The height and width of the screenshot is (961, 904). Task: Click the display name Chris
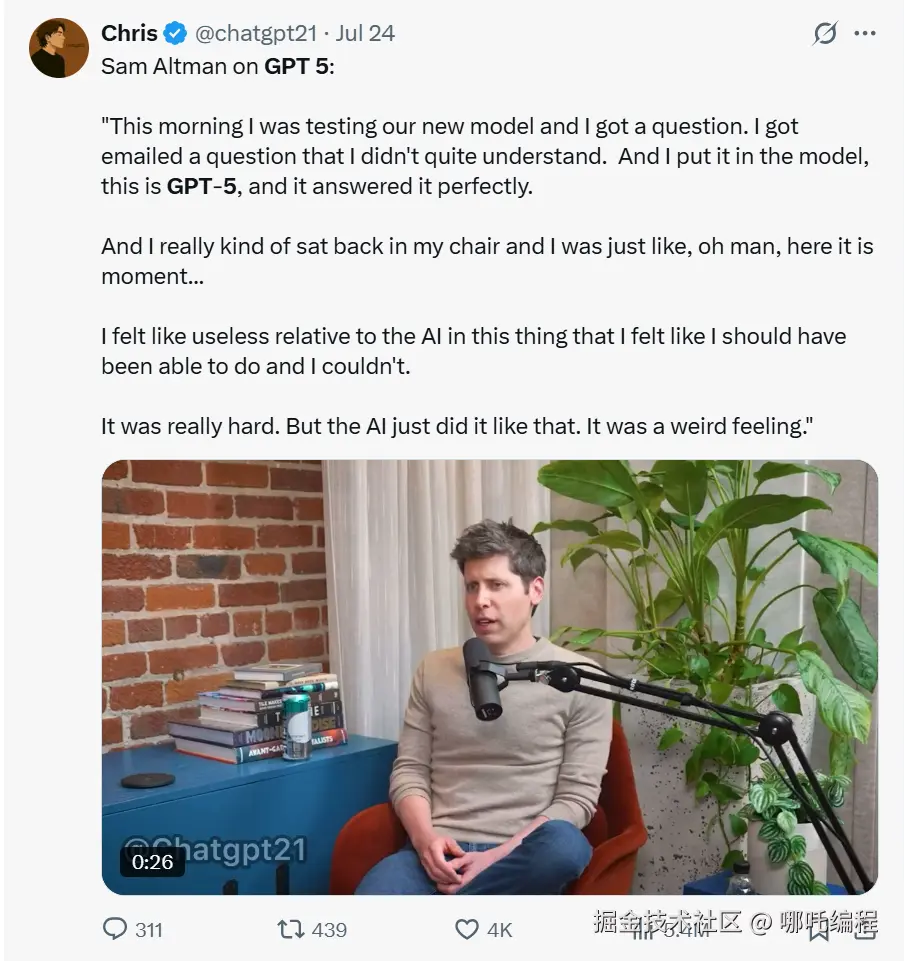point(129,33)
